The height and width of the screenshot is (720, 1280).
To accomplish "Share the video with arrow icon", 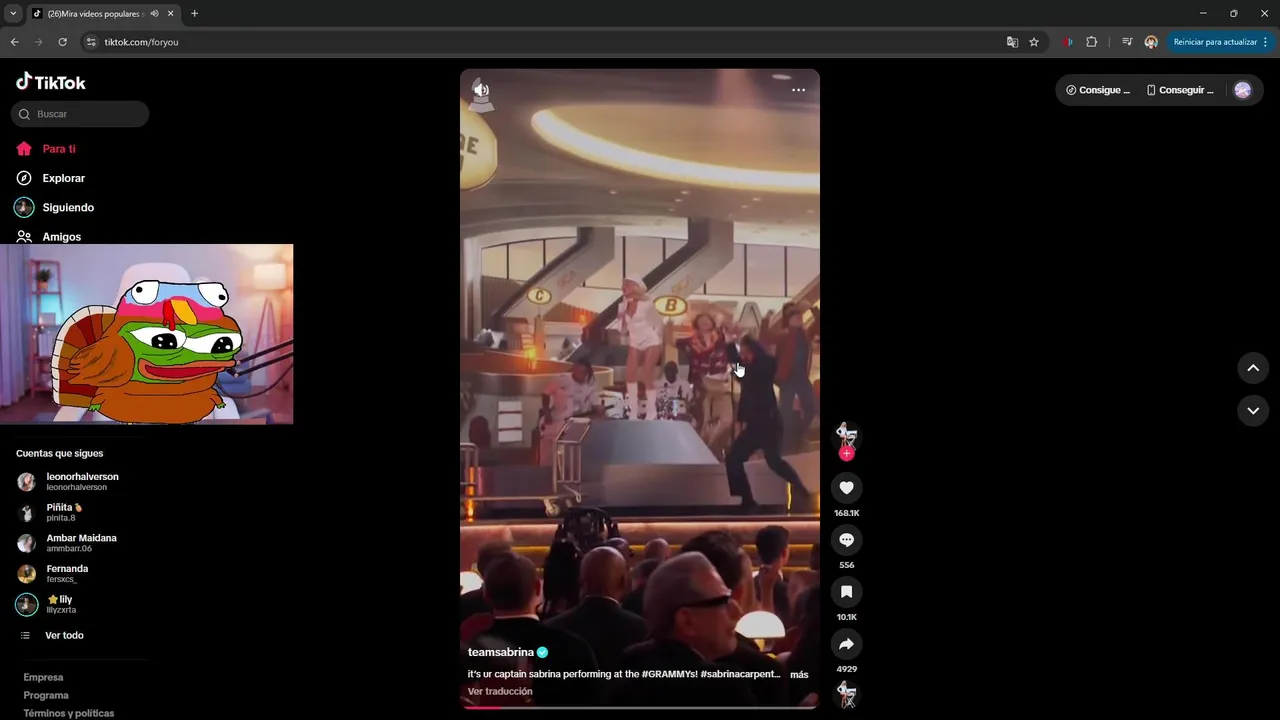I will click(846, 644).
